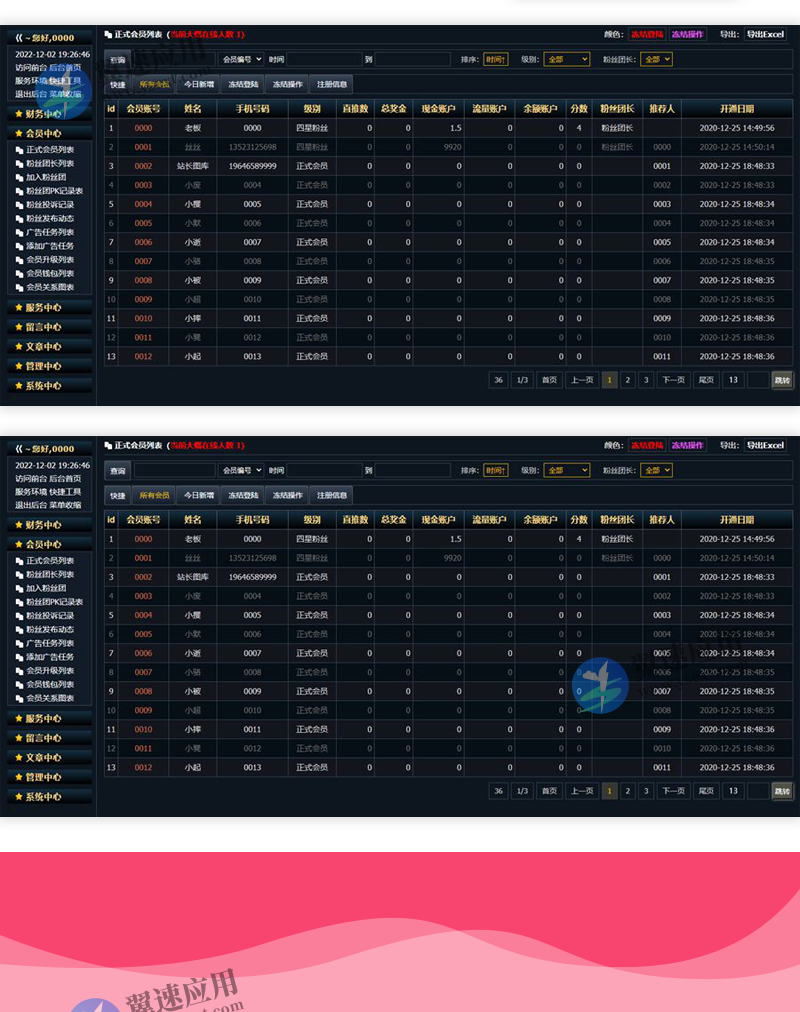Image resolution: width=800 pixels, height=1012 pixels.
Task: Open the 会员编号 dropdown in the upper search bar
Action: (x=241, y=60)
